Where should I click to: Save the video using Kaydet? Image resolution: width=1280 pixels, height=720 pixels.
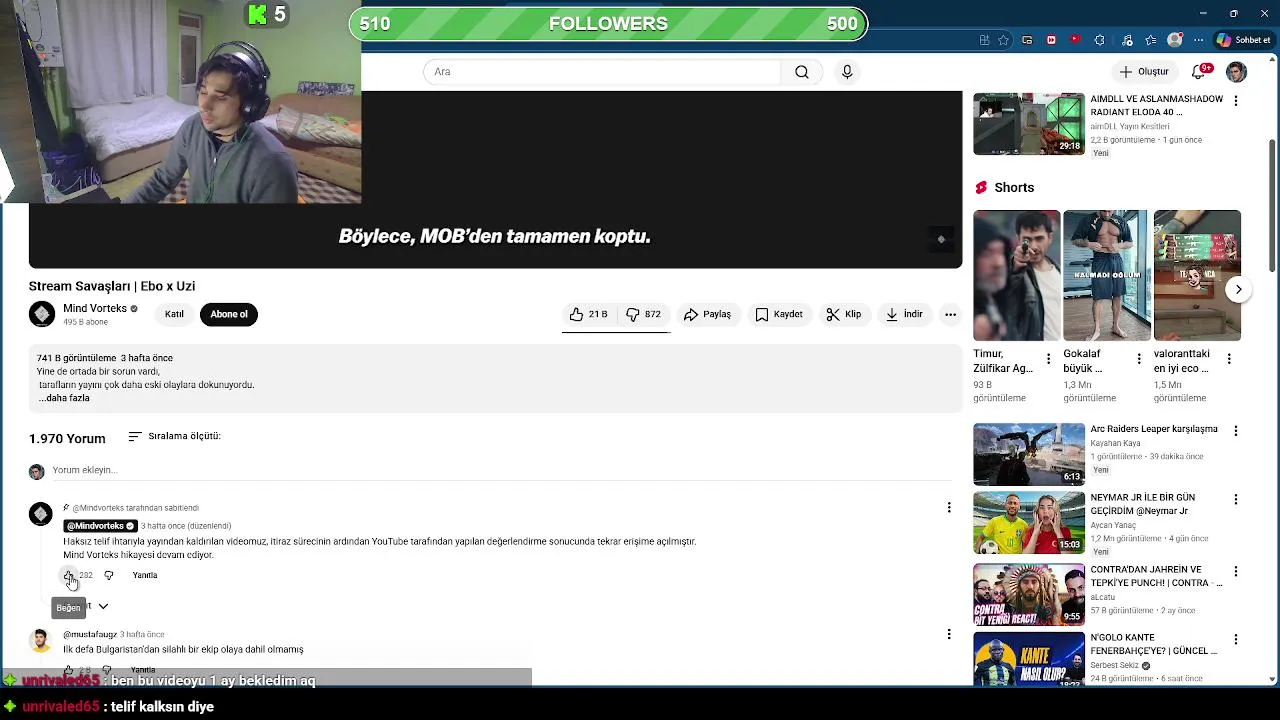779,314
